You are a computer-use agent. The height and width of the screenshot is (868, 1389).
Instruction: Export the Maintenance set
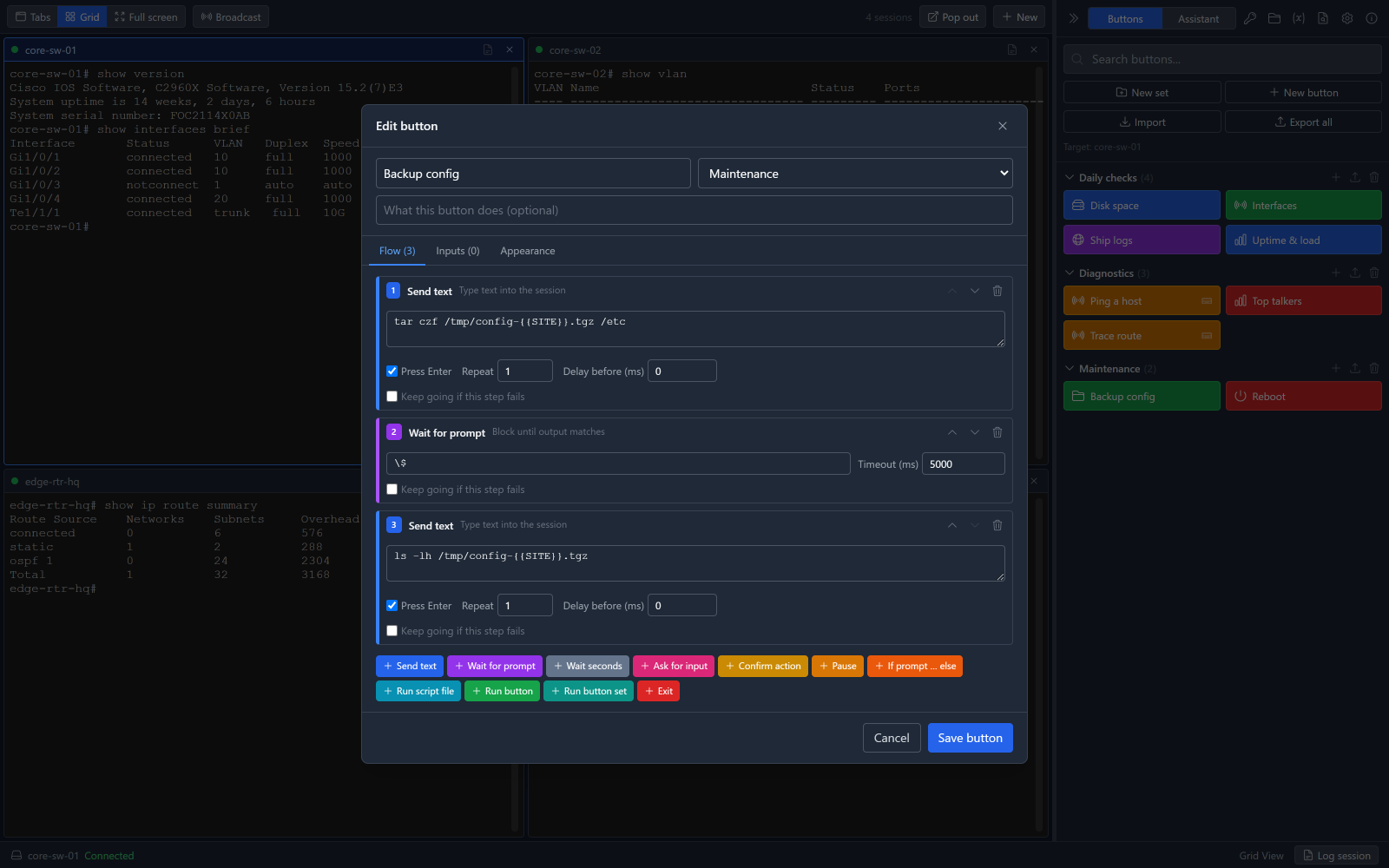tap(1355, 368)
